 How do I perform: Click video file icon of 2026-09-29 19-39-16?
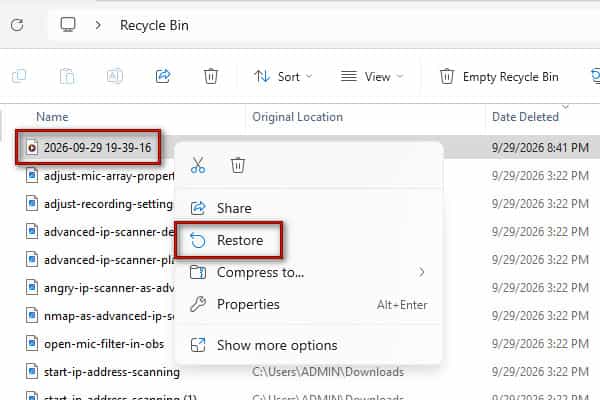click(32, 147)
